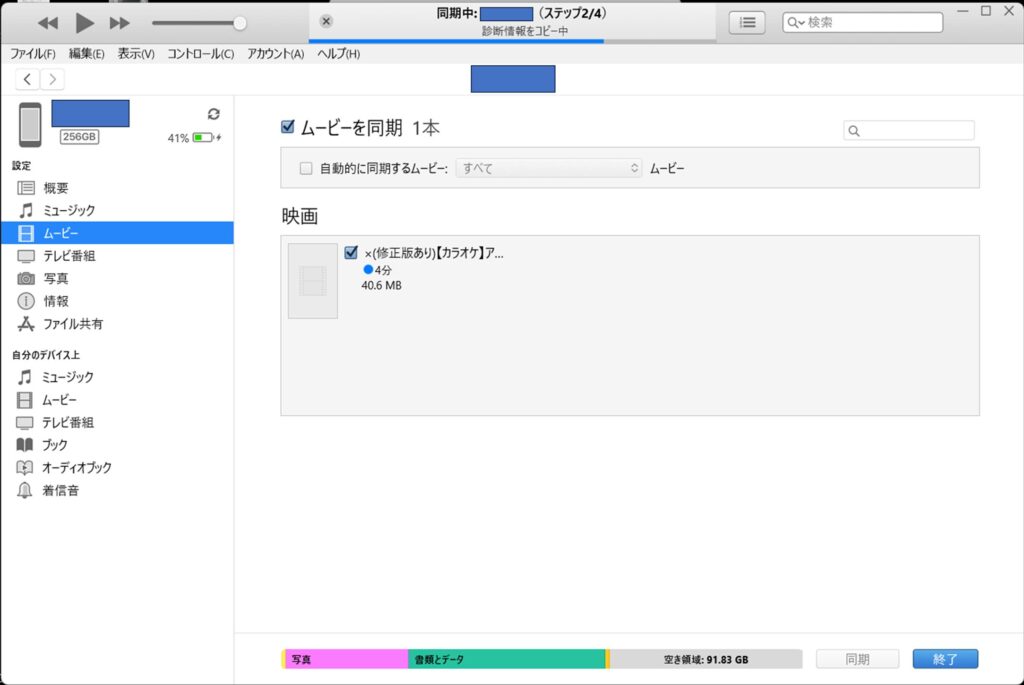Select 着信音 (Ringtones) under device
The width and height of the screenshot is (1024, 685).
(60, 490)
